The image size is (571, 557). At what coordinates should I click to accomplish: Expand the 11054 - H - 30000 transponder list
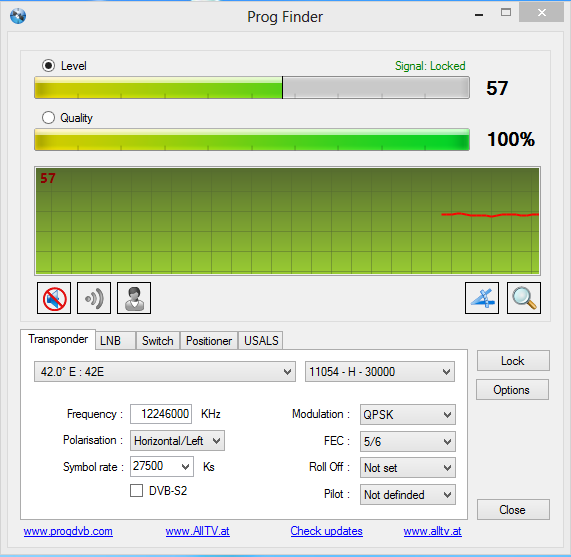point(380,371)
